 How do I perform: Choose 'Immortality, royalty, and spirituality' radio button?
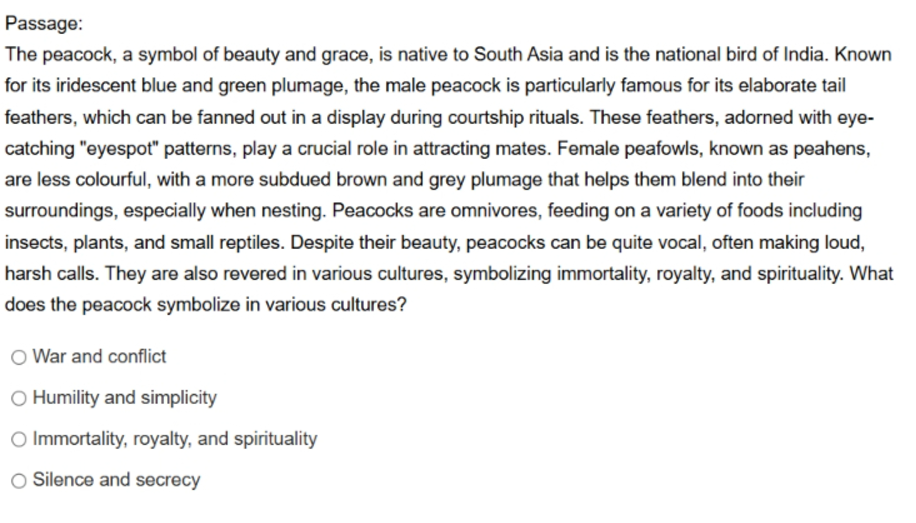click(x=19, y=439)
